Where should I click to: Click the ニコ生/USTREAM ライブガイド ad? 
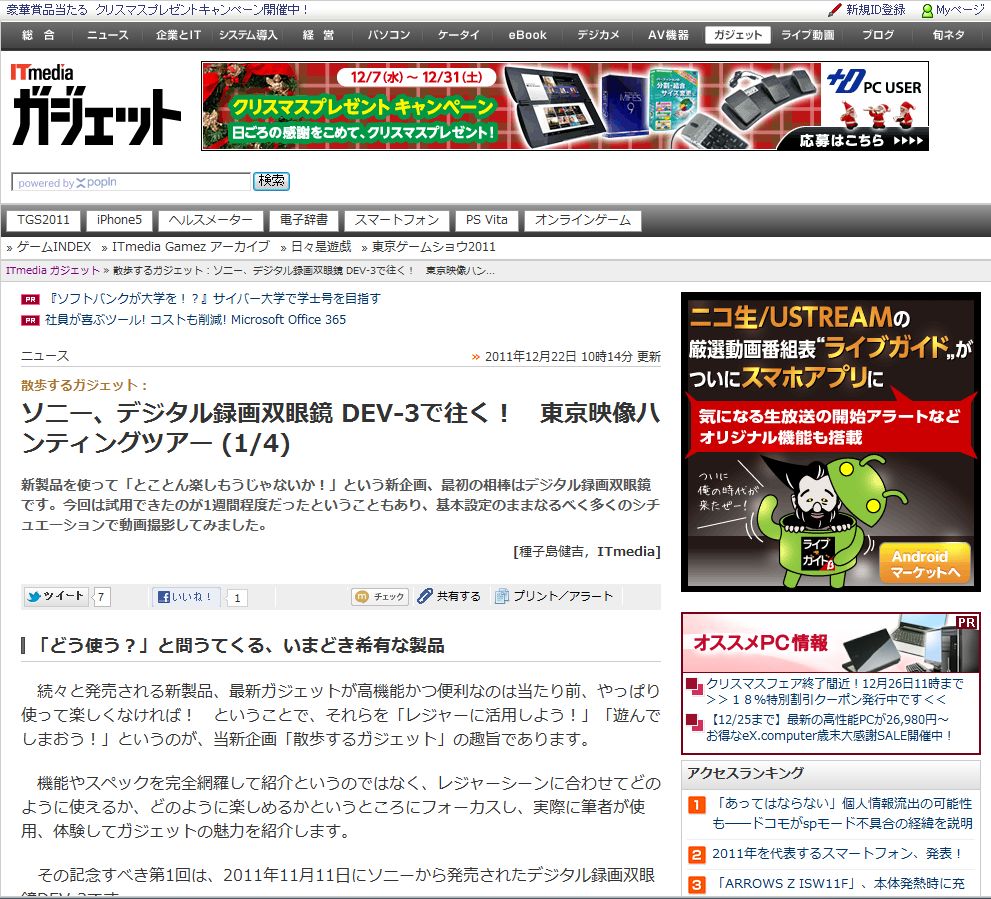pyautogui.click(x=830, y=442)
